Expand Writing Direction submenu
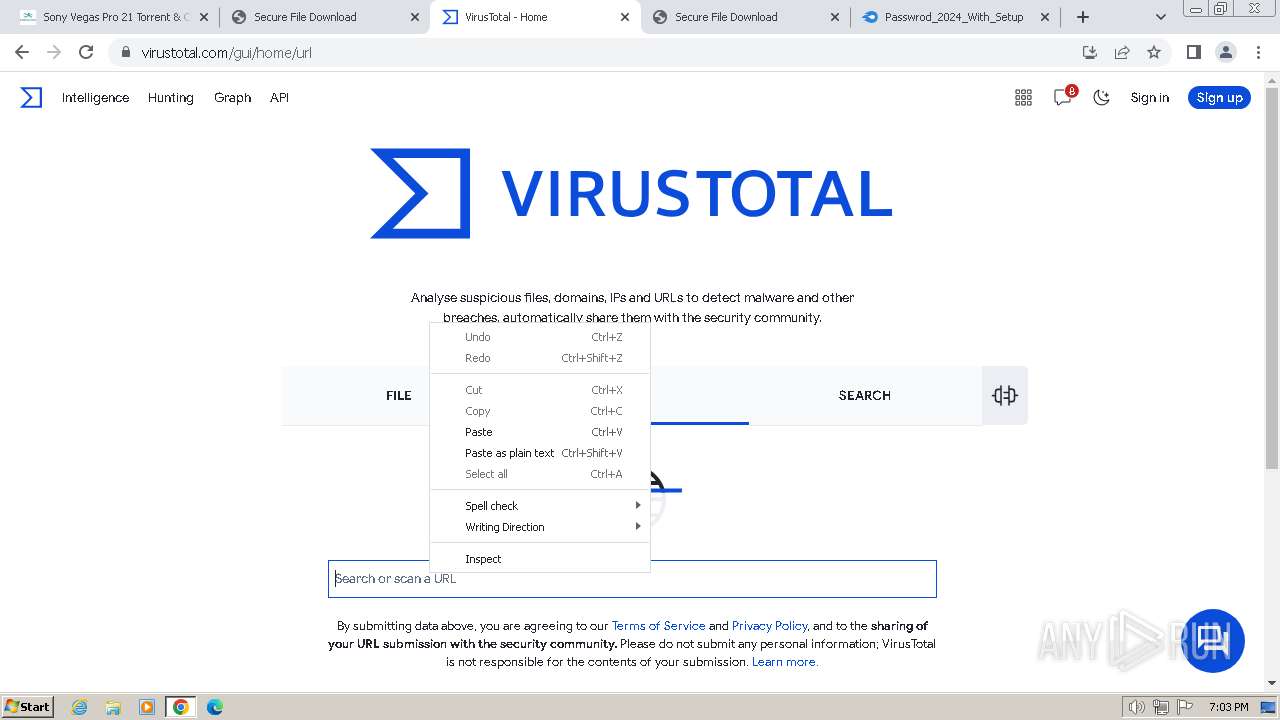The image size is (1280, 720). [540, 527]
